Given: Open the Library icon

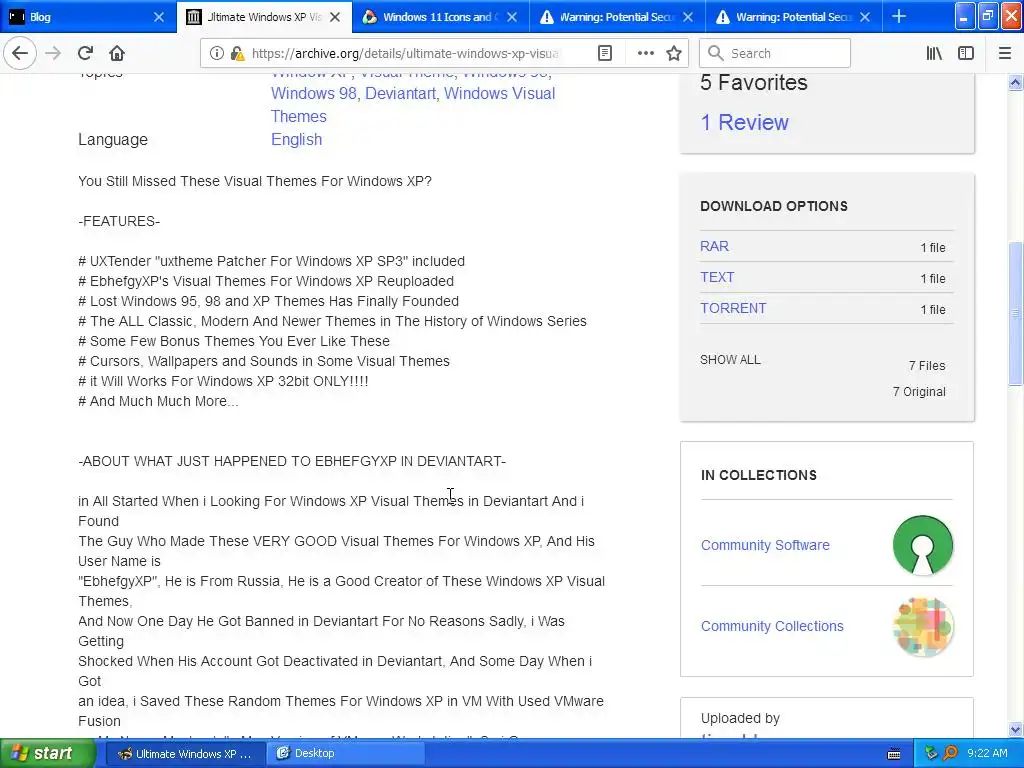Looking at the screenshot, I should coord(934,54).
